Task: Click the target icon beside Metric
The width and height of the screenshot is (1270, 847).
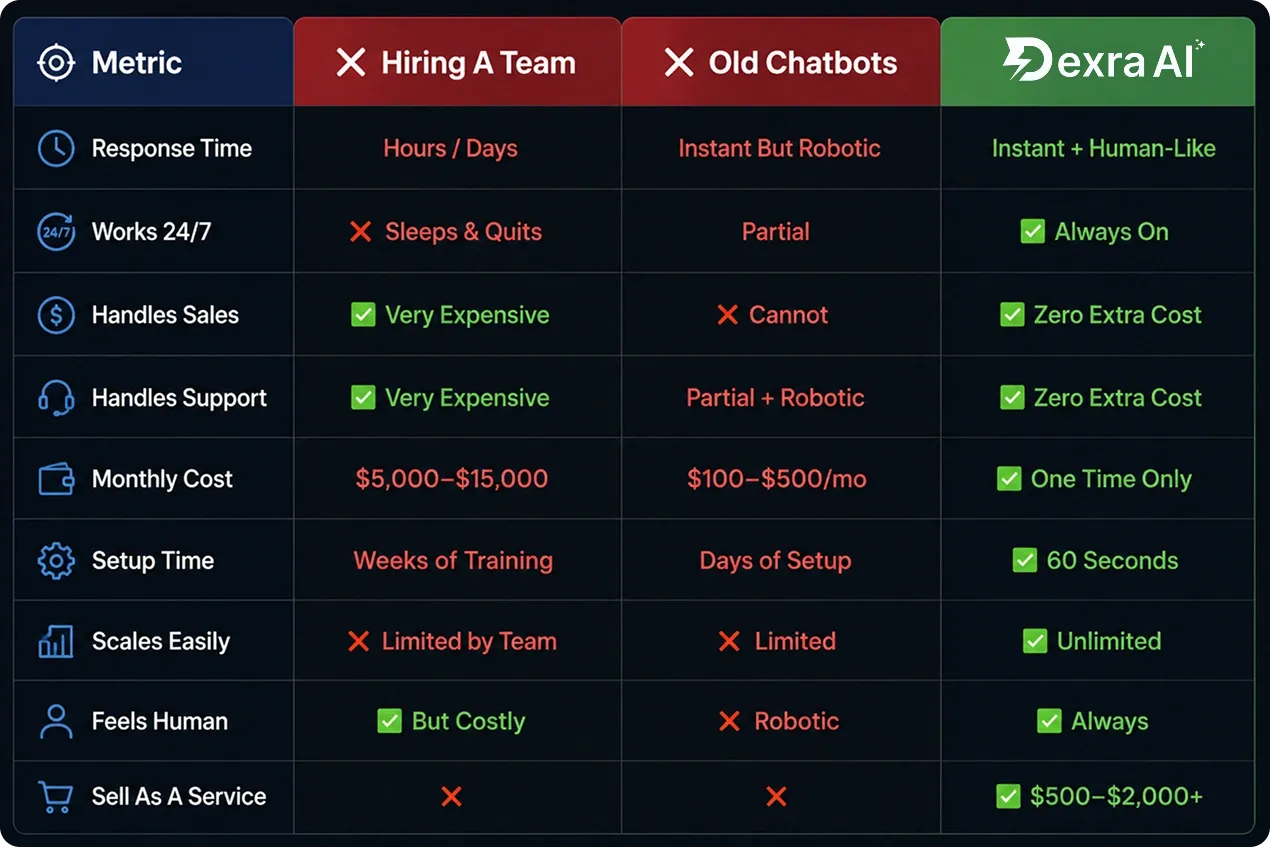Action: pos(55,63)
